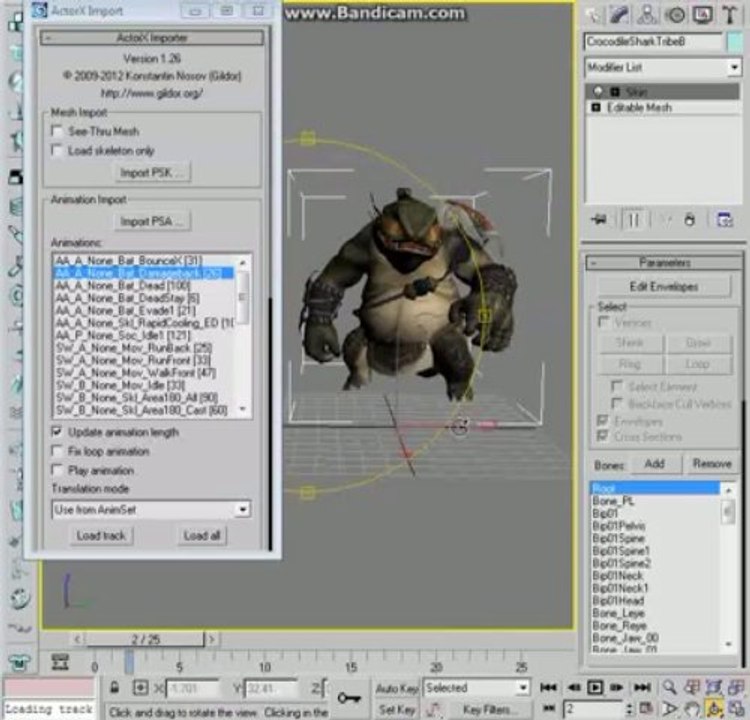The width and height of the screenshot is (750, 720).
Task: Open the Create command panel tab
Action: (593, 15)
